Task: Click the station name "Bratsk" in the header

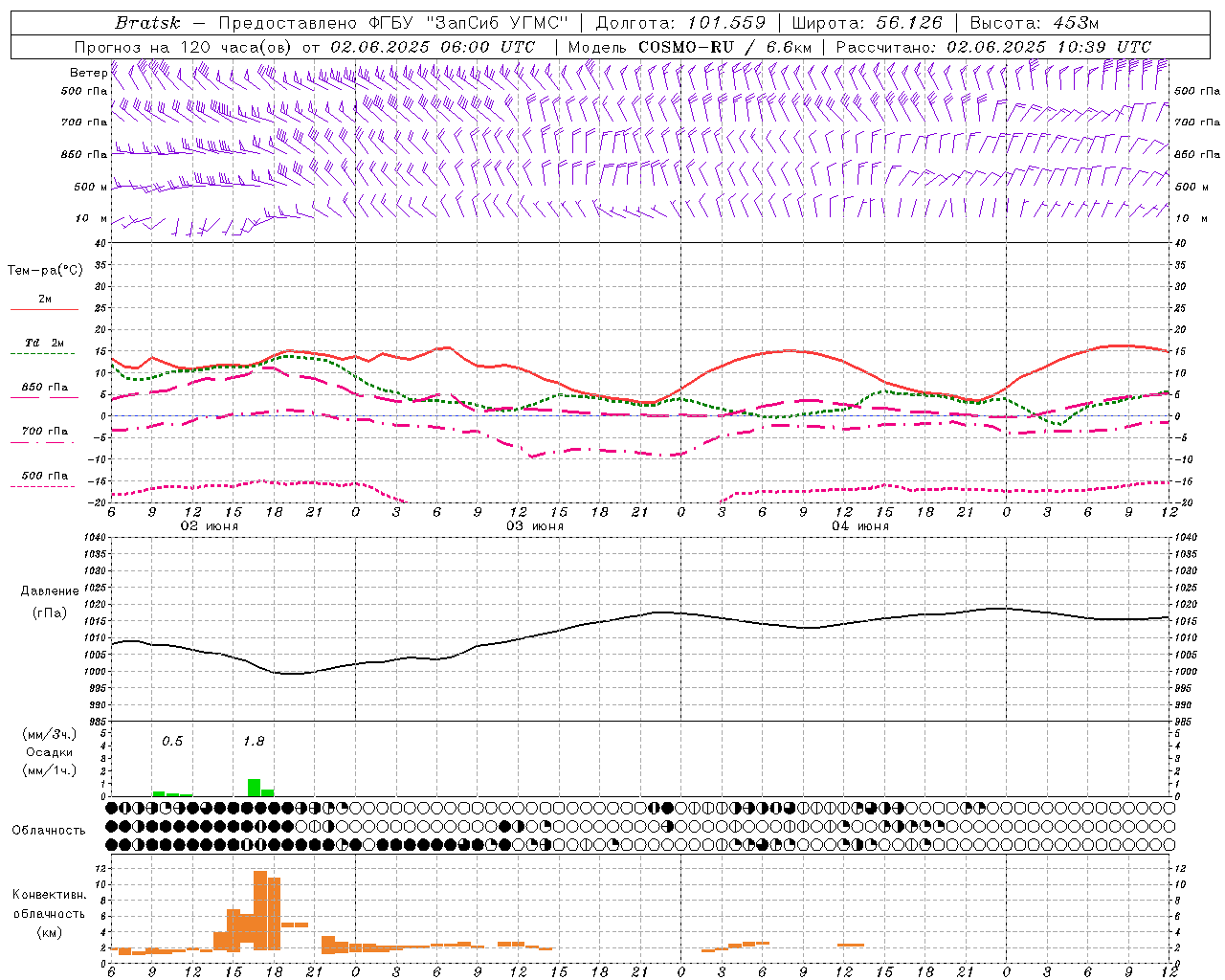Action: tap(146, 23)
